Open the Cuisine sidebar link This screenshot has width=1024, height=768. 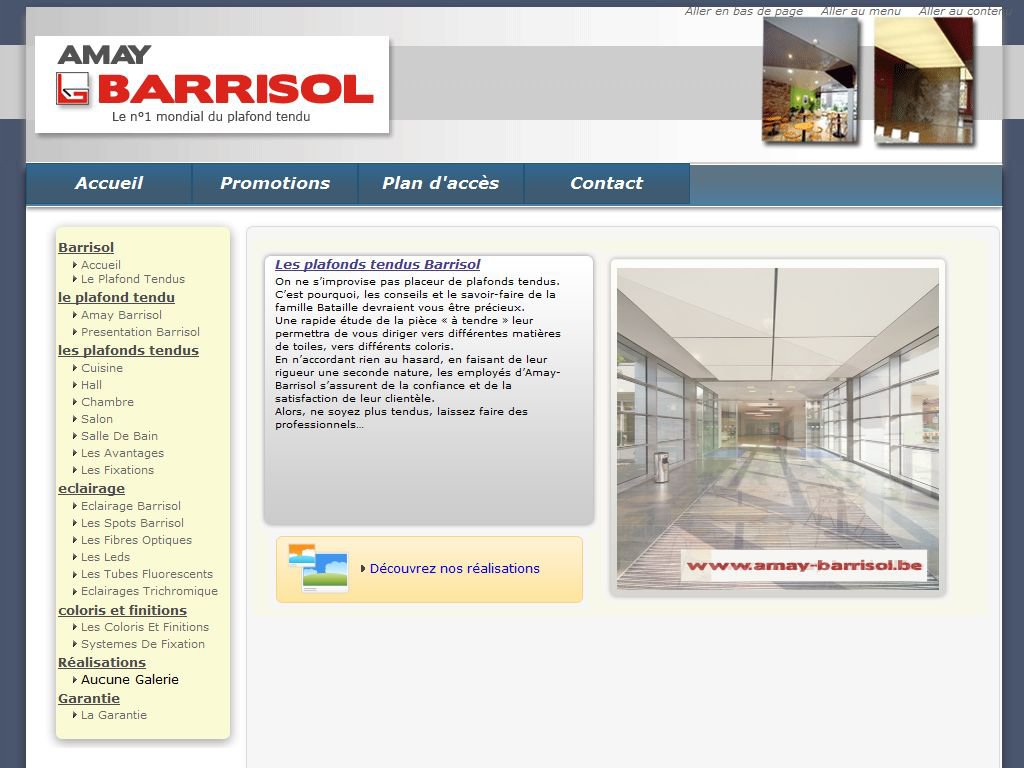coord(102,368)
